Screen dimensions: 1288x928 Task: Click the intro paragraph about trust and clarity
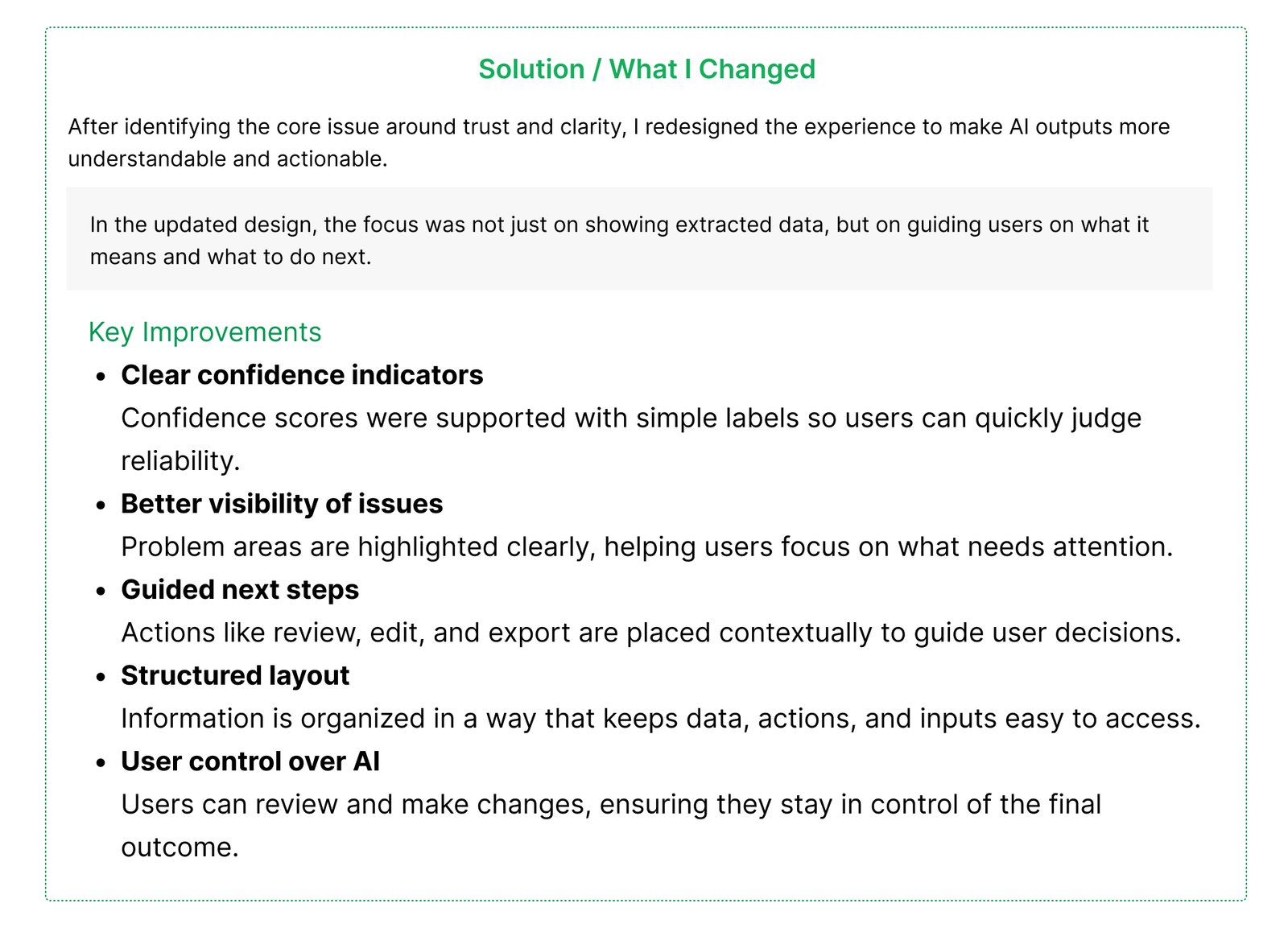click(618, 142)
